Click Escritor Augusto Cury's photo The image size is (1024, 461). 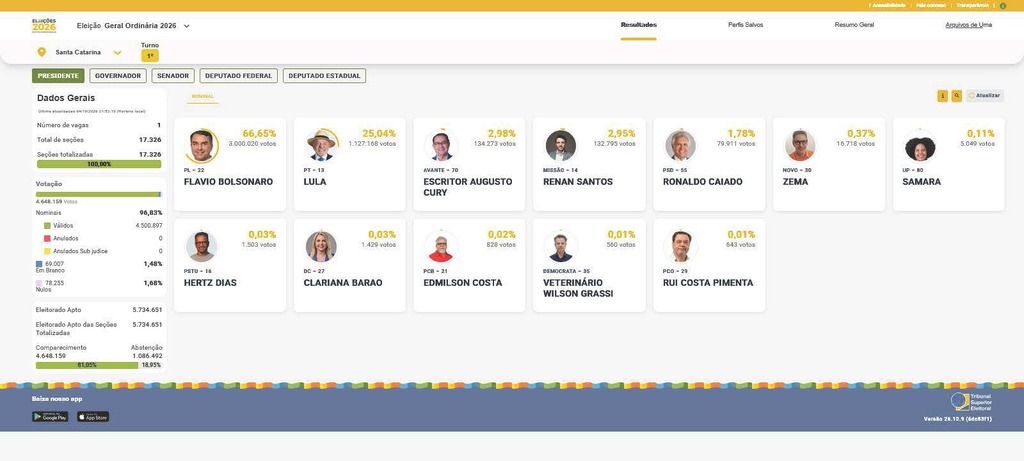pos(441,146)
